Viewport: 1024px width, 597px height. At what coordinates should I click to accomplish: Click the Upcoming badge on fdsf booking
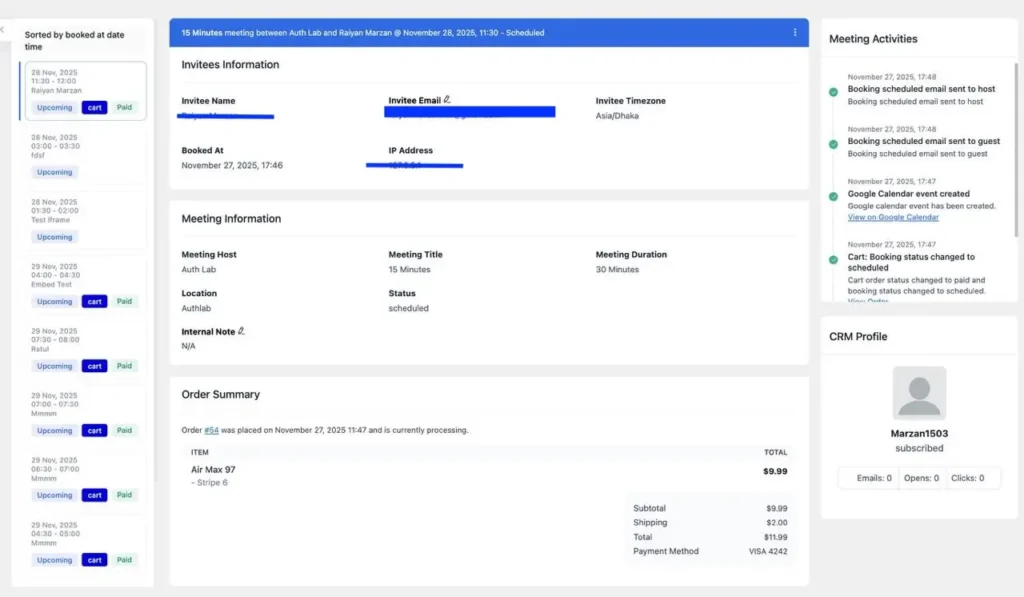(x=55, y=172)
